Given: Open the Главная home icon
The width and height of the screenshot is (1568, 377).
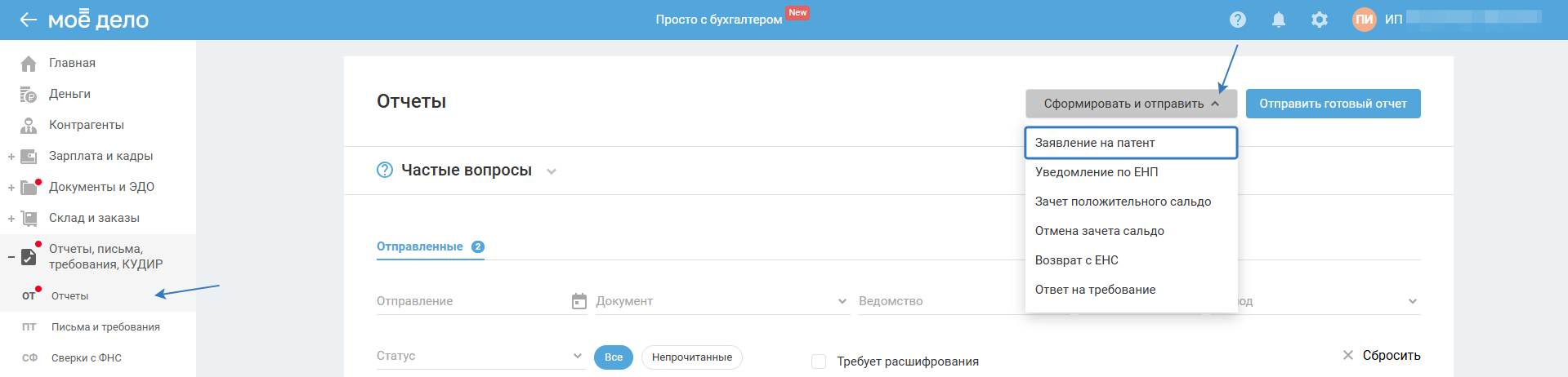Looking at the screenshot, I should [x=29, y=64].
